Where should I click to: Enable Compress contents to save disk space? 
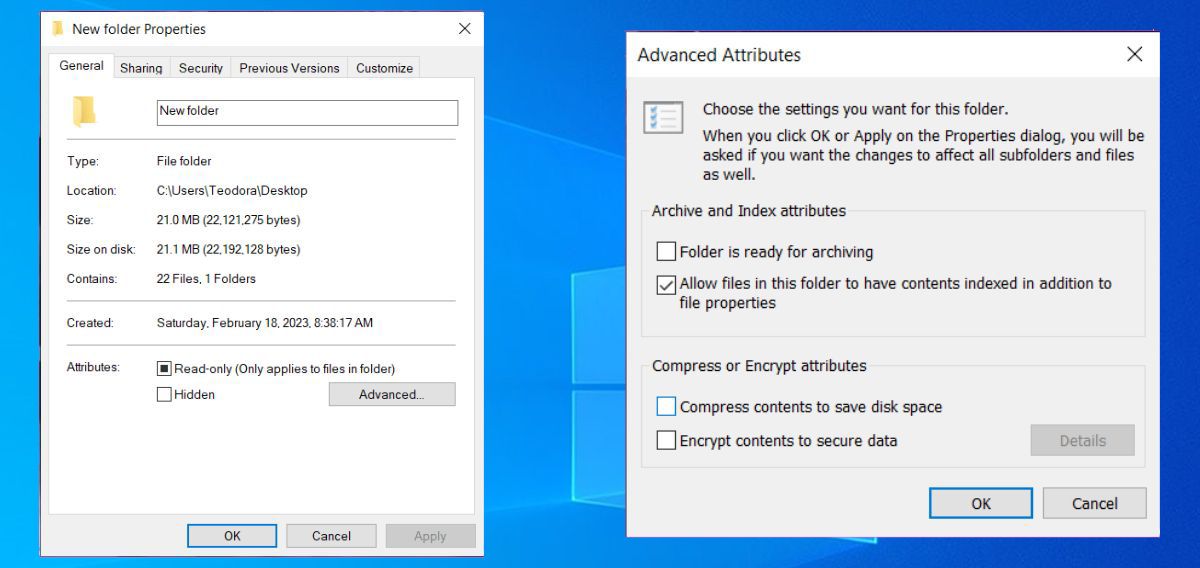[x=666, y=407]
